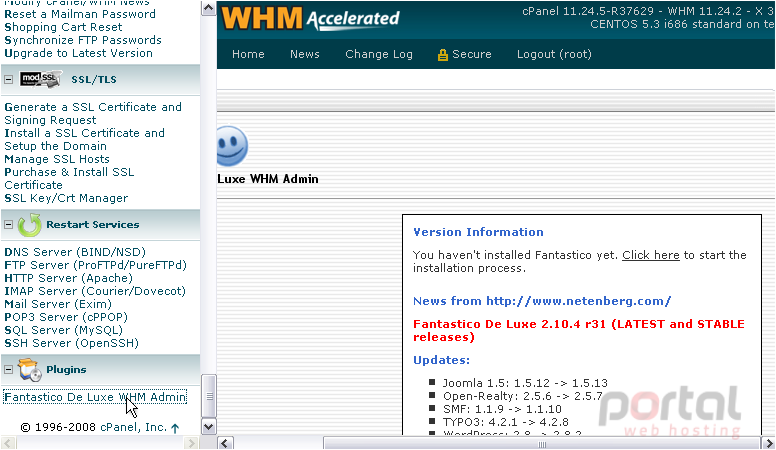Click the green Restart Services arrow icon
This screenshot has height=450, width=776.
click(29, 225)
